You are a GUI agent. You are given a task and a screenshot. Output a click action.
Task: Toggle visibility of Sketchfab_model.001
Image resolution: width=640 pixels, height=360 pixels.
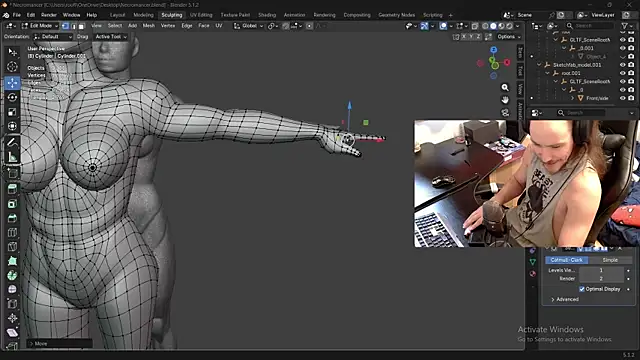tap(622, 65)
